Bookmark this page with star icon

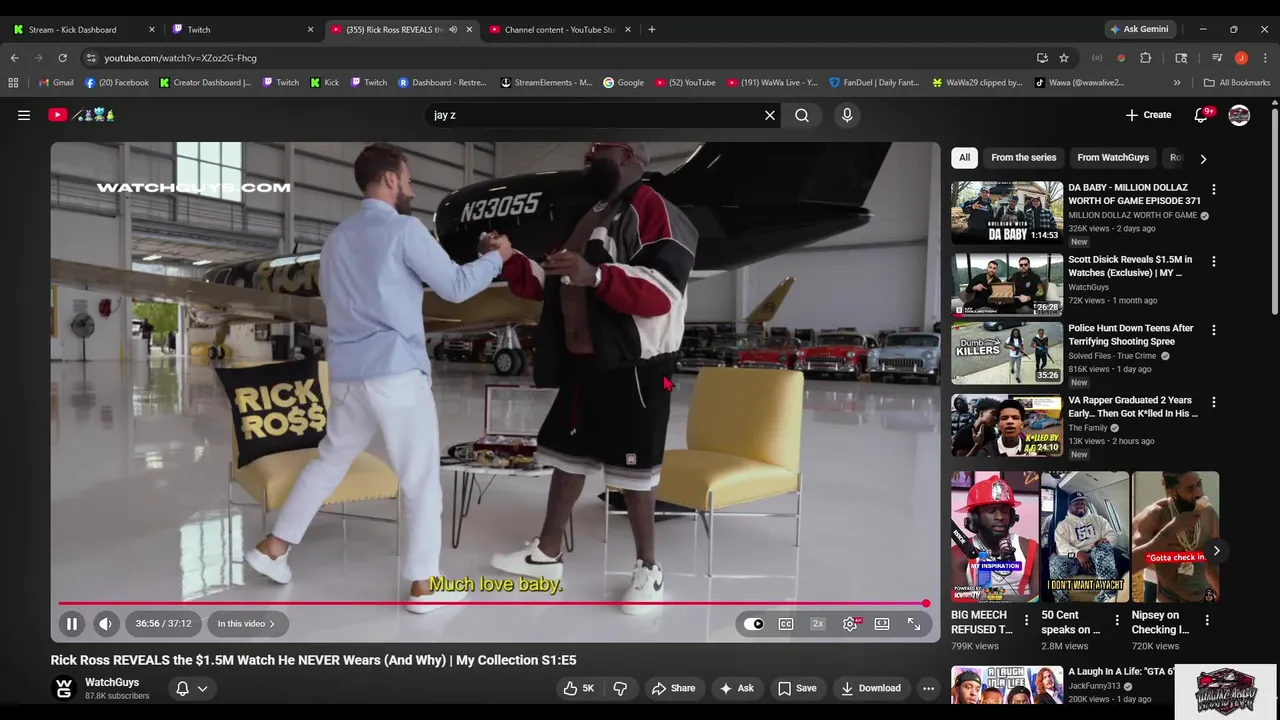click(1064, 58)
